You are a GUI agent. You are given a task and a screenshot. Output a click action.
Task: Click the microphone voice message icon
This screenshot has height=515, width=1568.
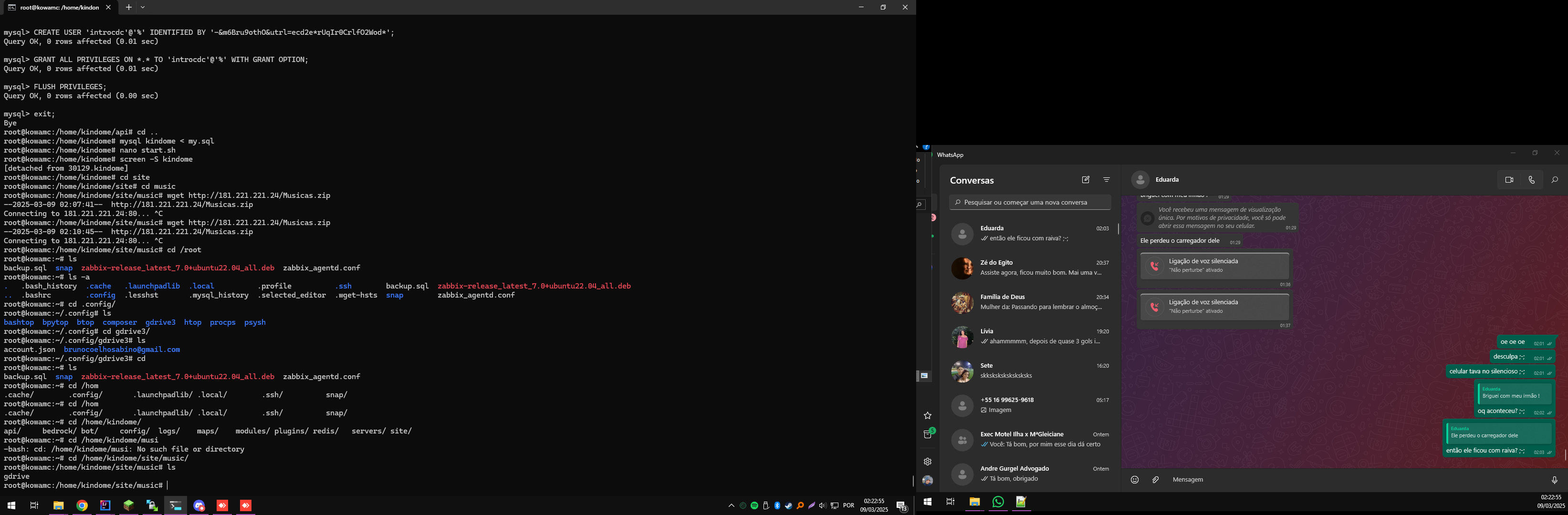(1555, 480)
